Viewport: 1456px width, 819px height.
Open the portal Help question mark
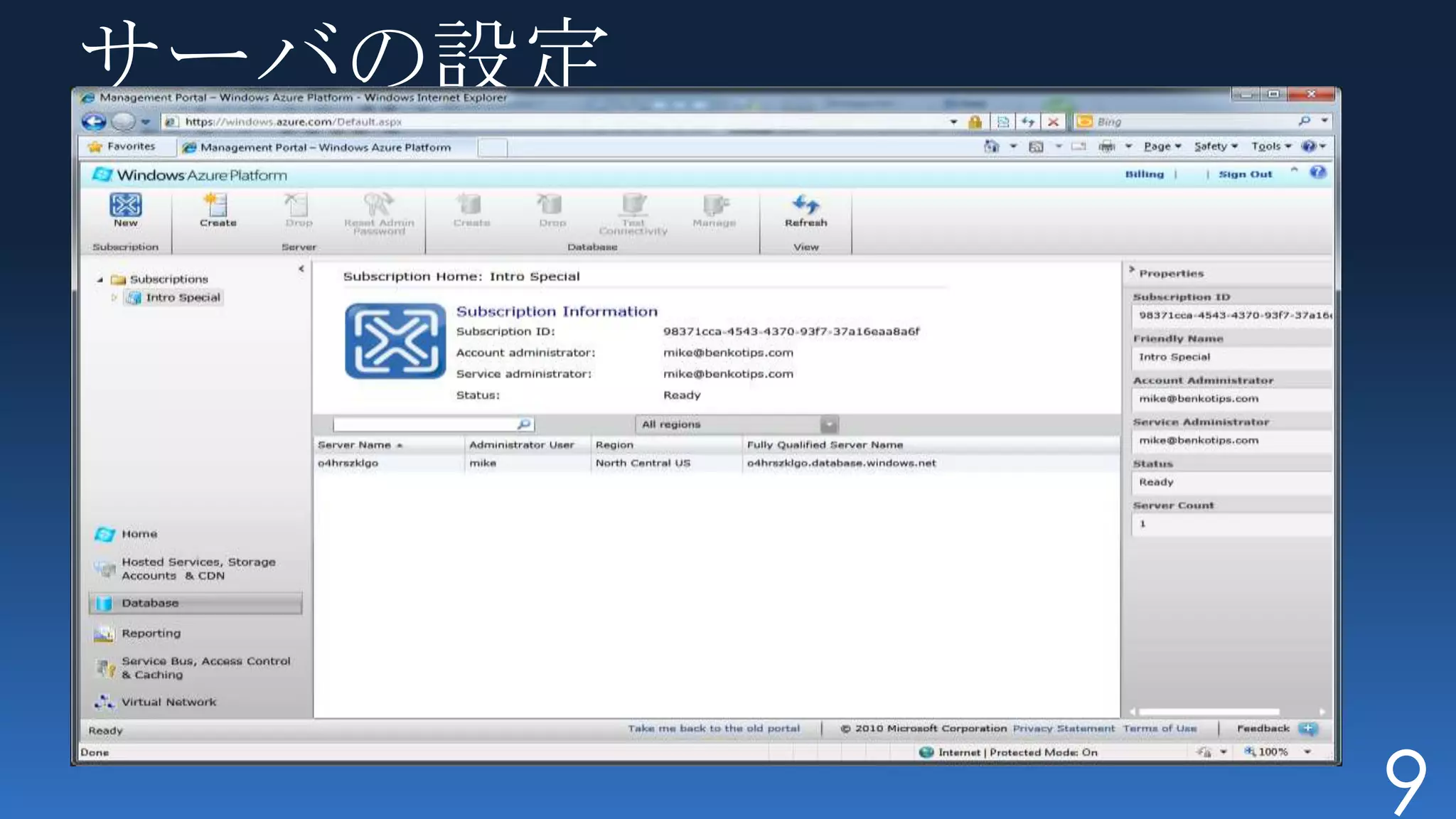point(1317,173)
